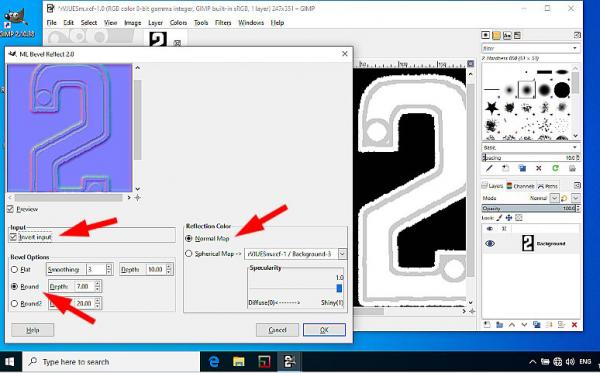Toggle the Invert input checkbox
This screenshot has width=600, height=373.
(x=13, y=237)
